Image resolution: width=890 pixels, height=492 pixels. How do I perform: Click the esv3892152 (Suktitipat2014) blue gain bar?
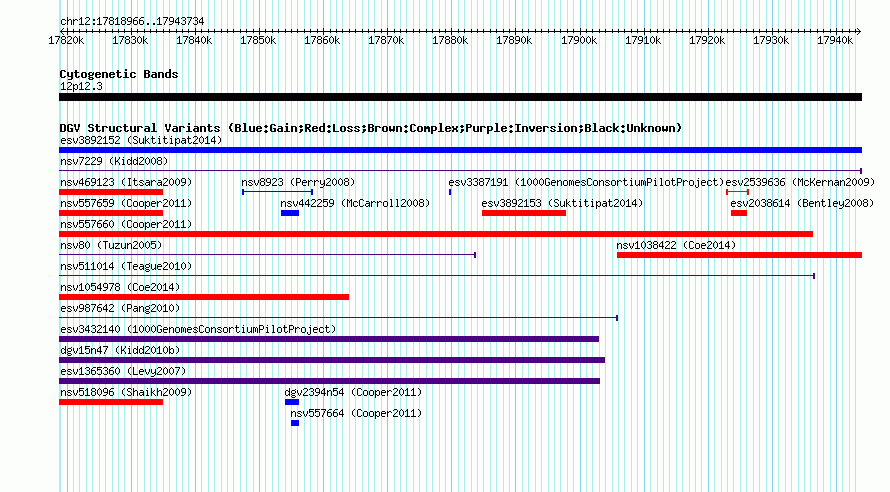tap(460, 150)
